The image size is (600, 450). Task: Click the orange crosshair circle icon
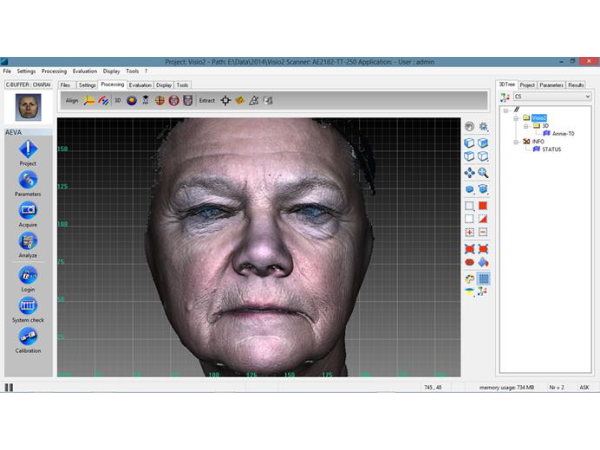pos(160,101)
